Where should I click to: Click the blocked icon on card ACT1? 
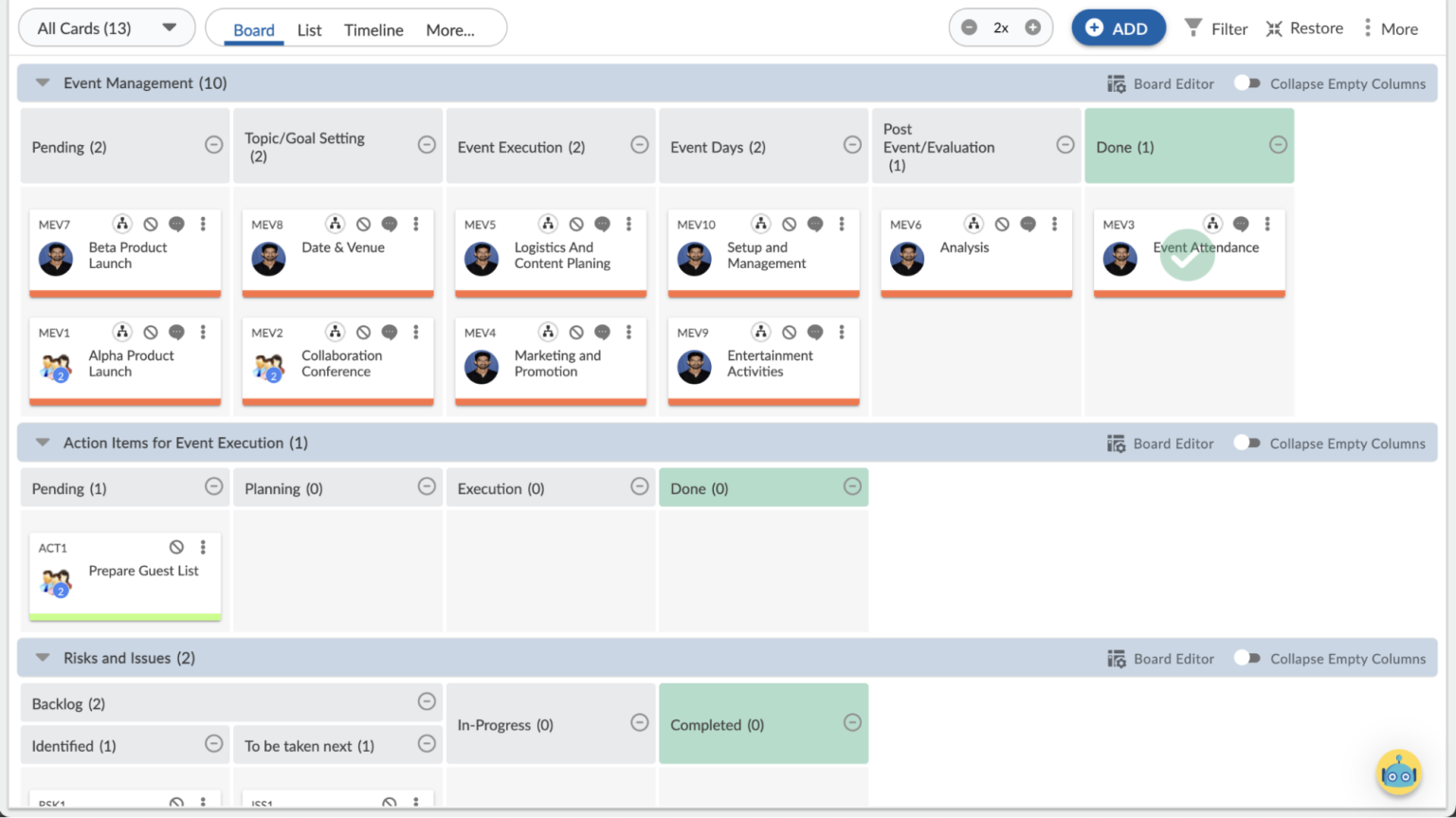click(x=176, y=547)
